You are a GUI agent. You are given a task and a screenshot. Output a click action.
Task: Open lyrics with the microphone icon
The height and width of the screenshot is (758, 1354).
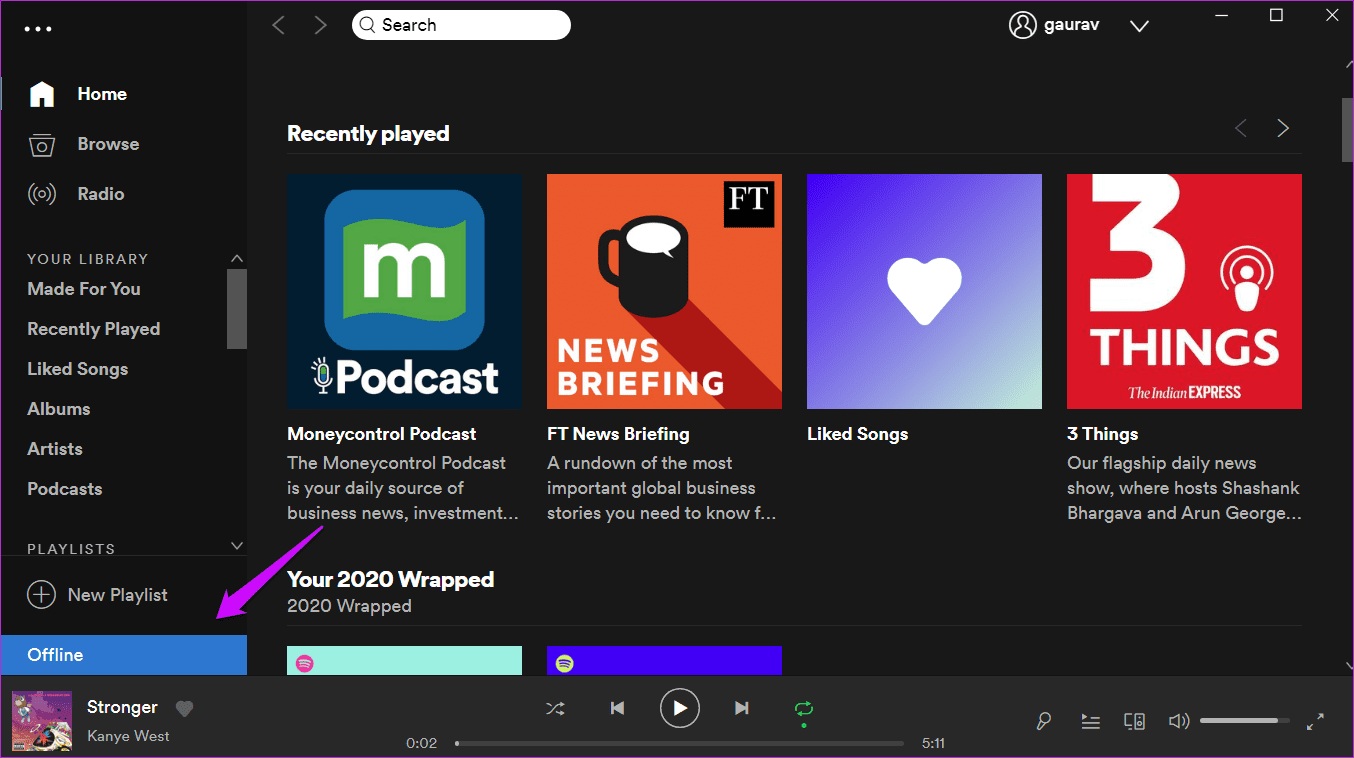[x=1043, y=721]
